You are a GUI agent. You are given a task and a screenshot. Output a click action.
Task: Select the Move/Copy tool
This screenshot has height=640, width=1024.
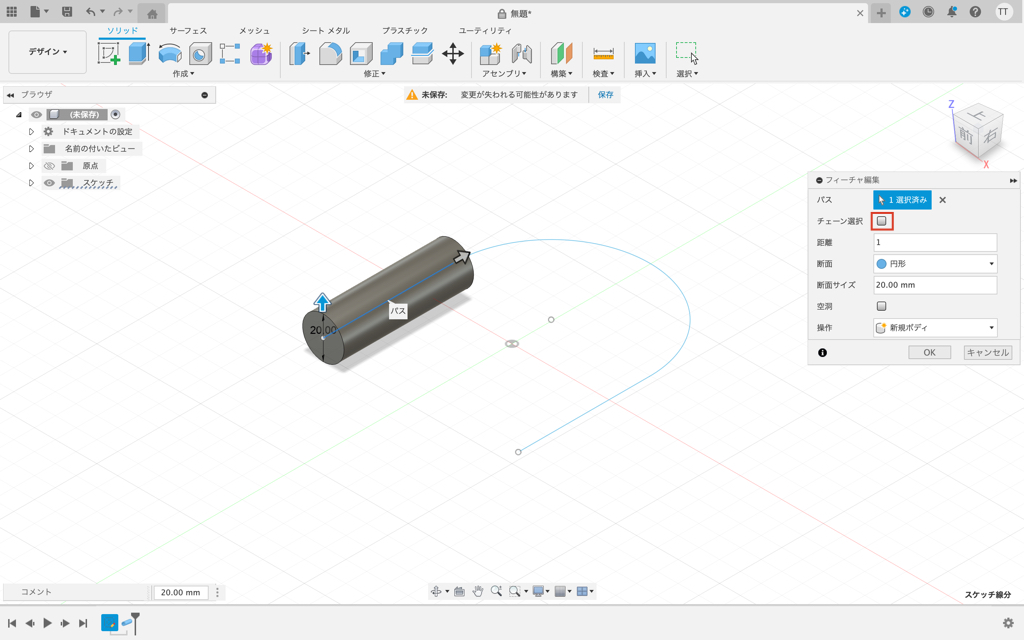[x=453, y=54]
